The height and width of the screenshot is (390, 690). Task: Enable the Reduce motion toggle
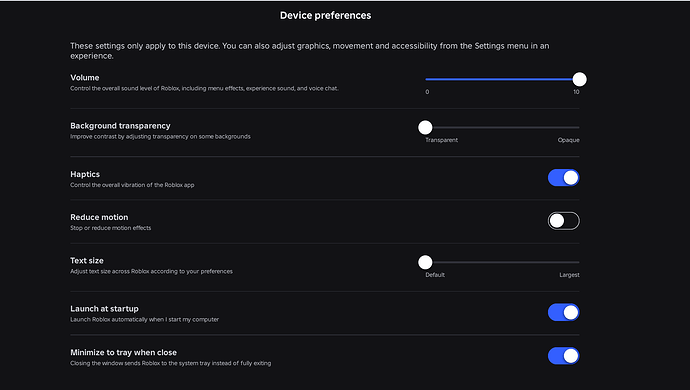point(563,221)
